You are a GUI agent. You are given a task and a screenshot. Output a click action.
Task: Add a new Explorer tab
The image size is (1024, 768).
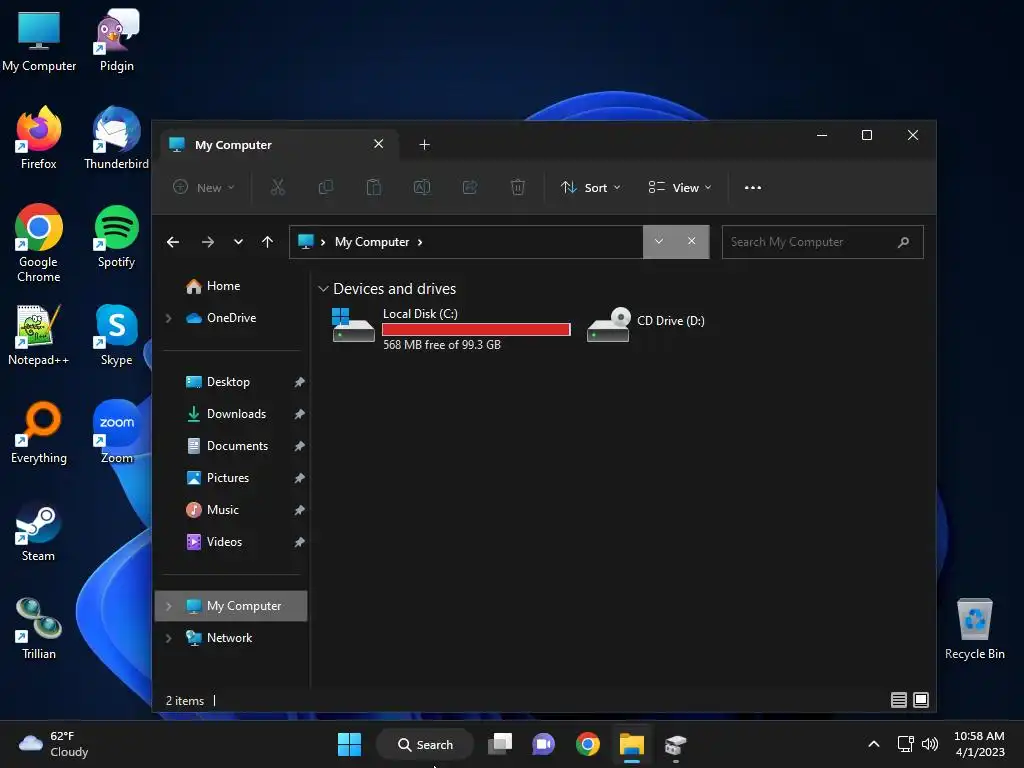(x=424, y=144)
